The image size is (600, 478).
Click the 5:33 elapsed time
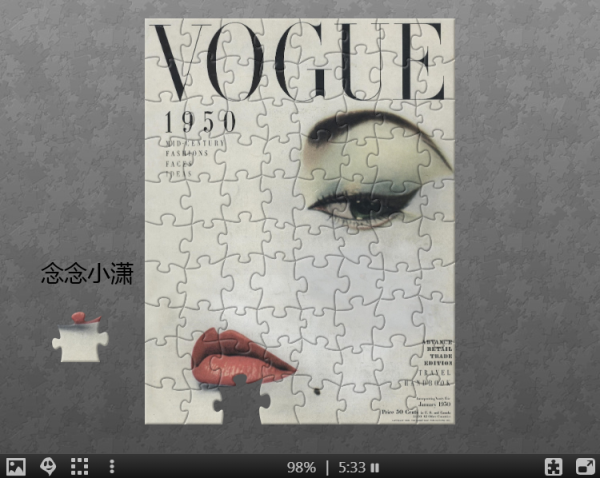point(352,468)
